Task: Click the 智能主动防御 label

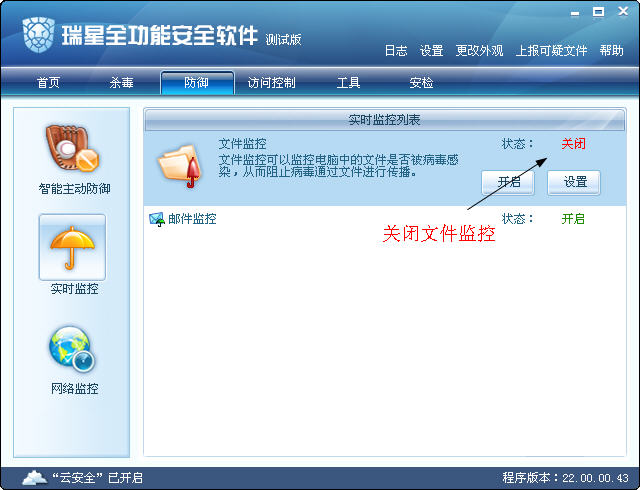Action: click(x=74, y=189)
